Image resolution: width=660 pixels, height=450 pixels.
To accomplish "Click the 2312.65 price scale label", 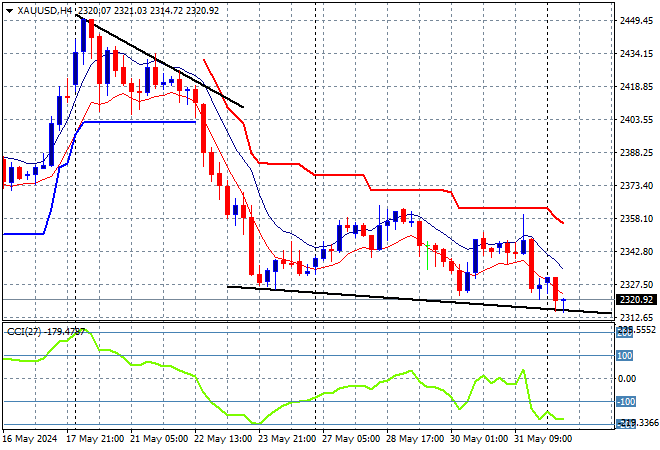I will (x=636, y=317).
